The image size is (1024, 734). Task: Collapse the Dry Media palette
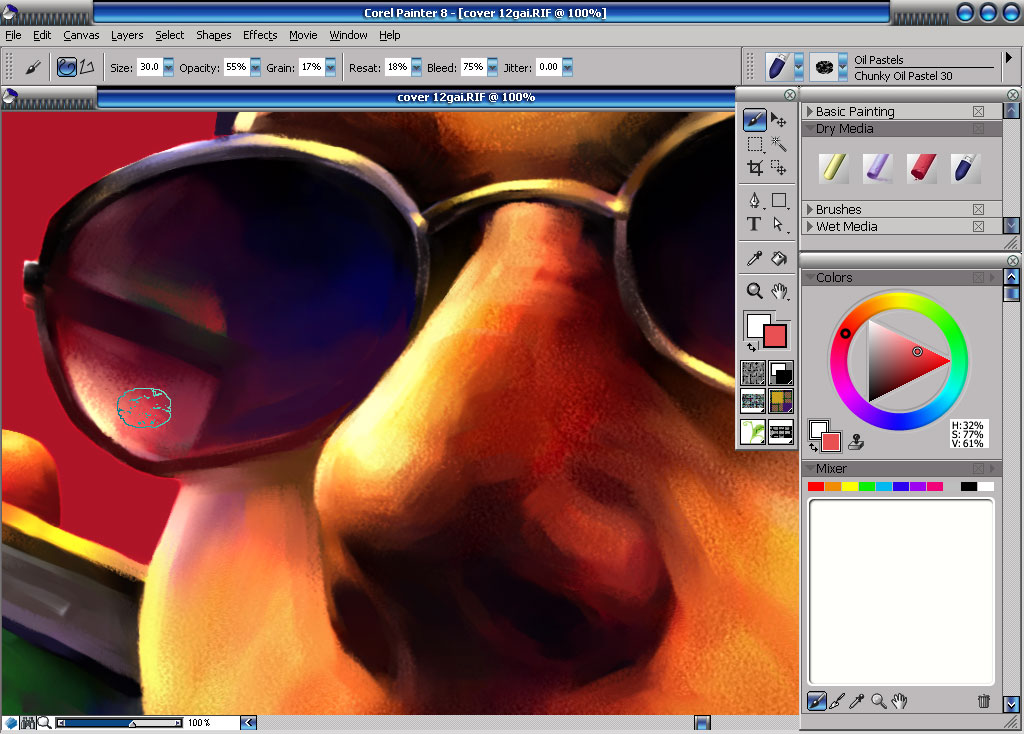pyautogui.click(x=810, y=128)
